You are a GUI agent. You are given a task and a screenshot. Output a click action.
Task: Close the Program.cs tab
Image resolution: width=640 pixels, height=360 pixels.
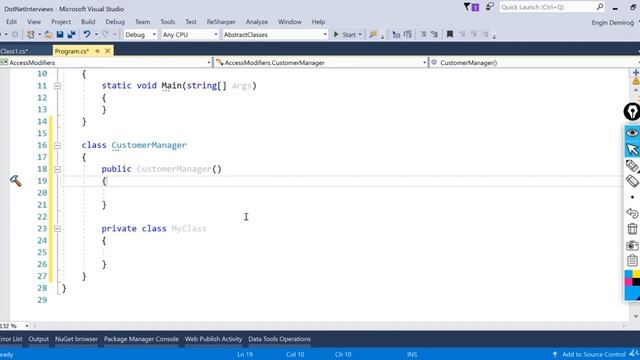click(107, 51)
